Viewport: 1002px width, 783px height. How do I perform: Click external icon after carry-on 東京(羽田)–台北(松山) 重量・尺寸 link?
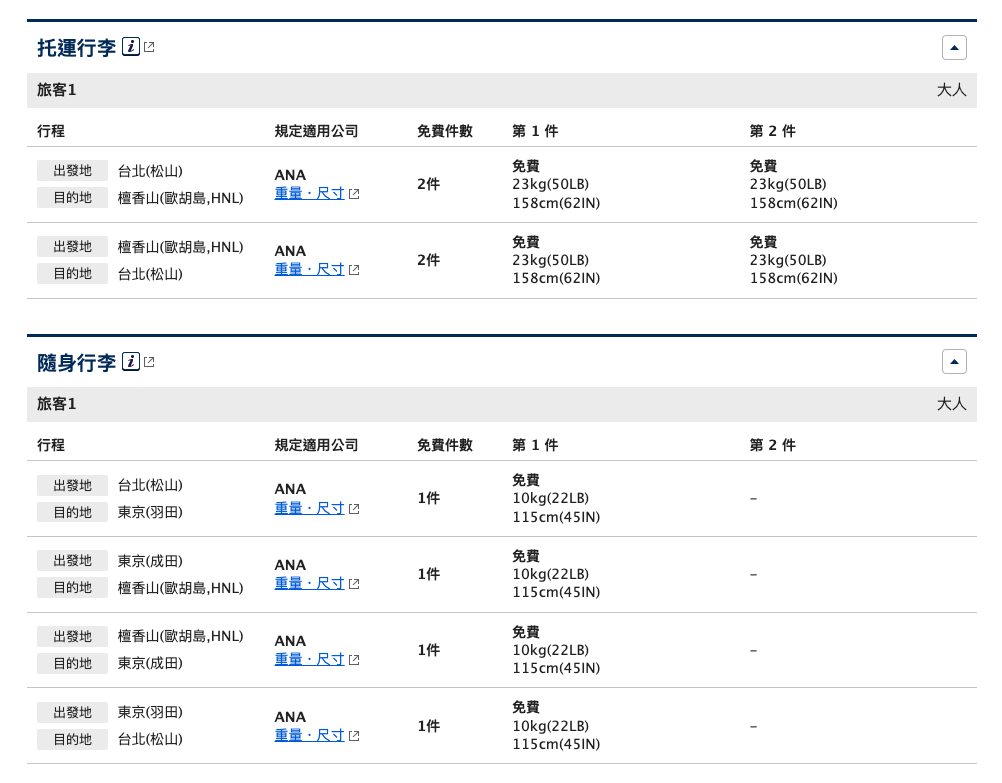click(354, 736)
